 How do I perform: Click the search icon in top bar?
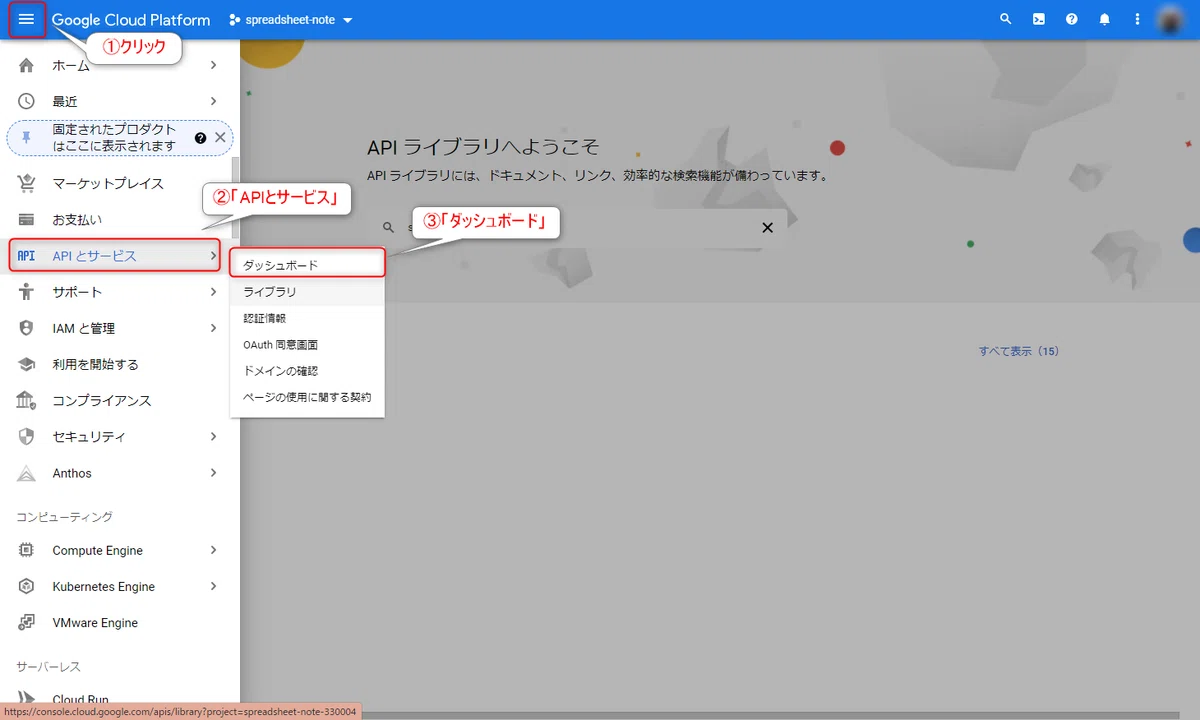point(1006,19)
